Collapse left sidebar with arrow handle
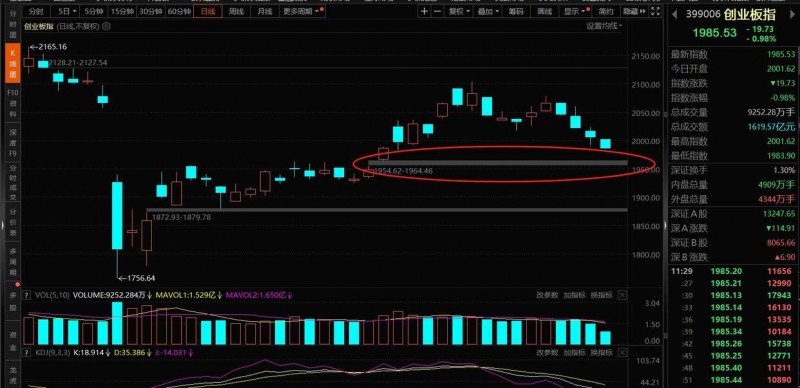The image size is (800, 388). pos(3,225)
